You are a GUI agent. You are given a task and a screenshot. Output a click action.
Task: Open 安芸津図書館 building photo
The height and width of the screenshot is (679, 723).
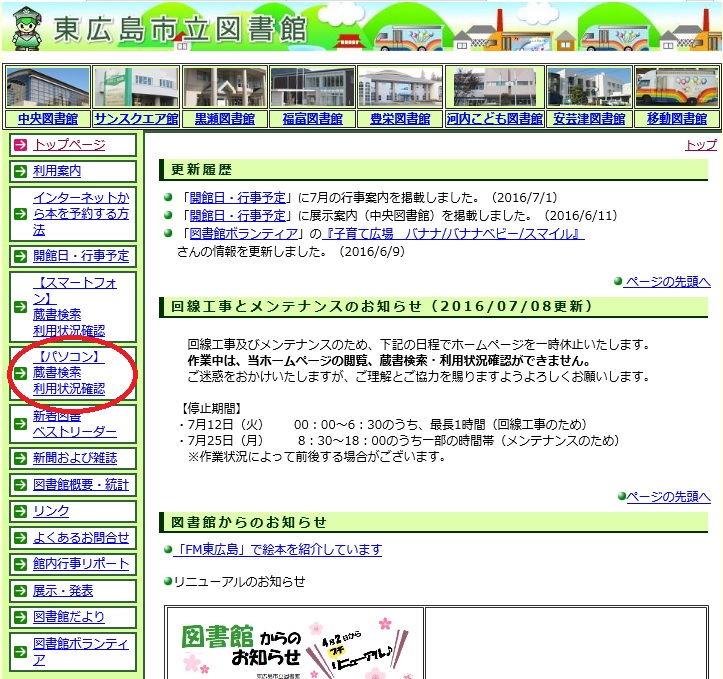click(x=589, y=87)
